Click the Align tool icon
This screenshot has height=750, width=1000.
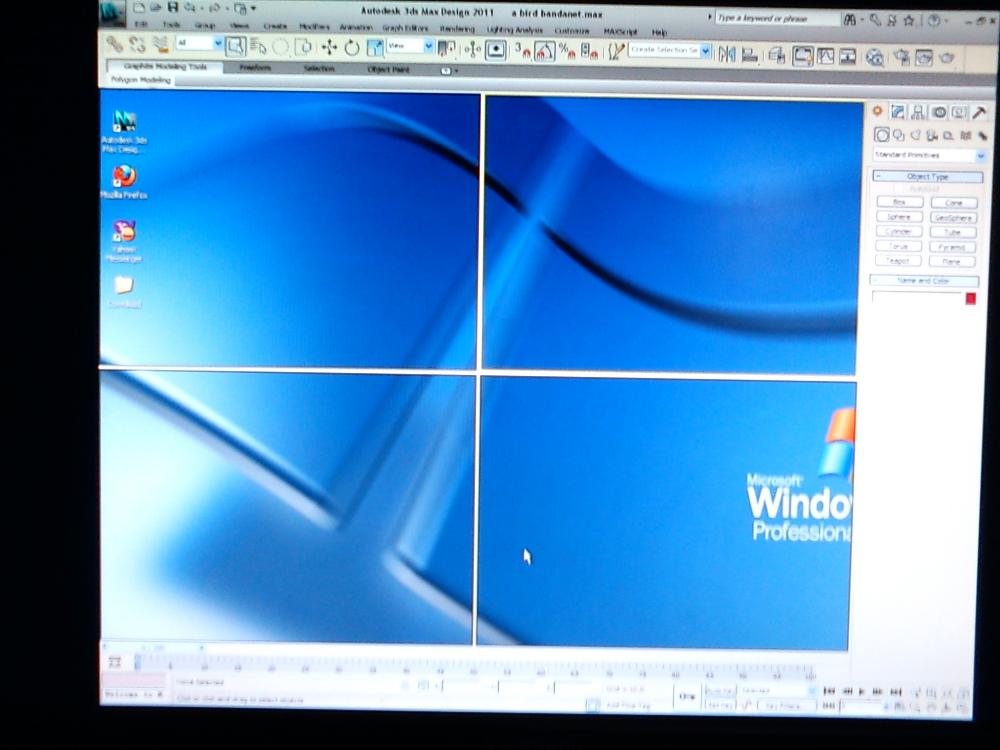click(749, 54)
